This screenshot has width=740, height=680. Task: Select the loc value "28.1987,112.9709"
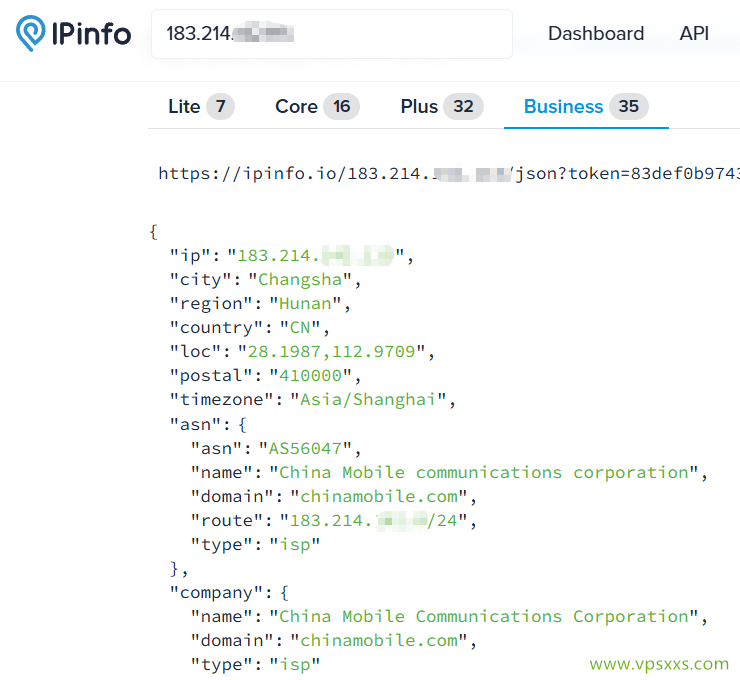tap(331, 352)
